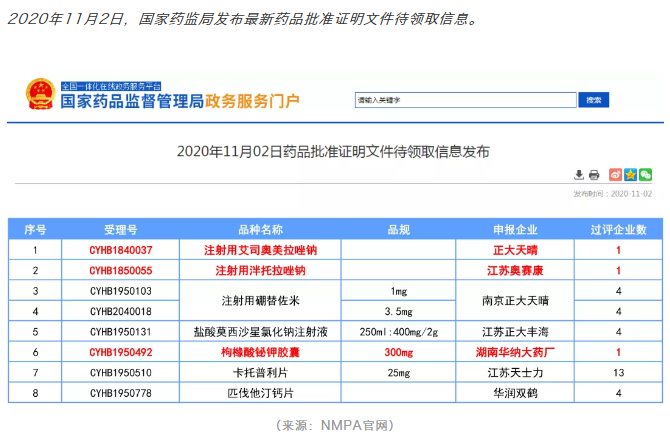Click the download icon

coord(579,175)
